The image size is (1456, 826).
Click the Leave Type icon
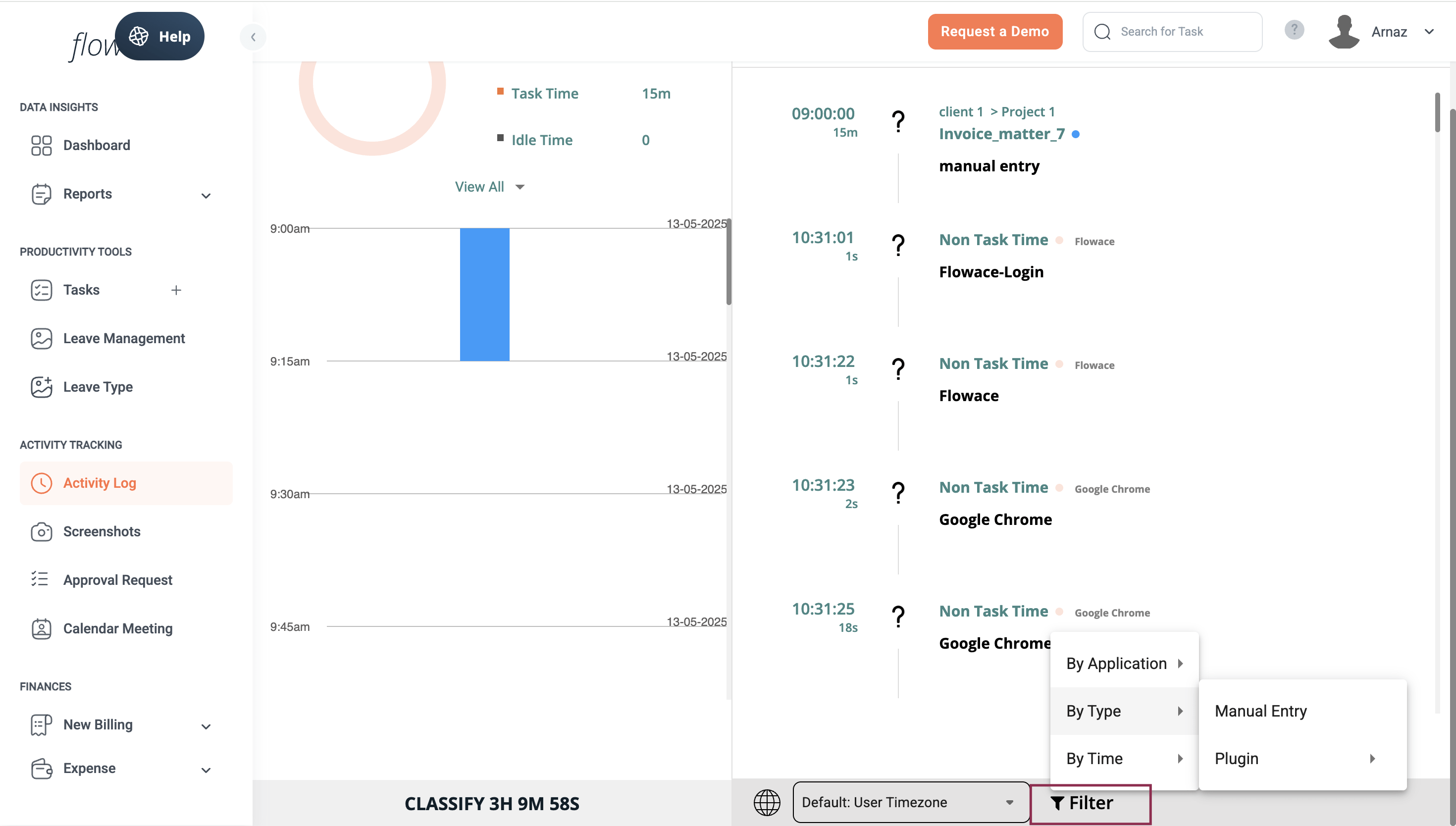[42, 387]
